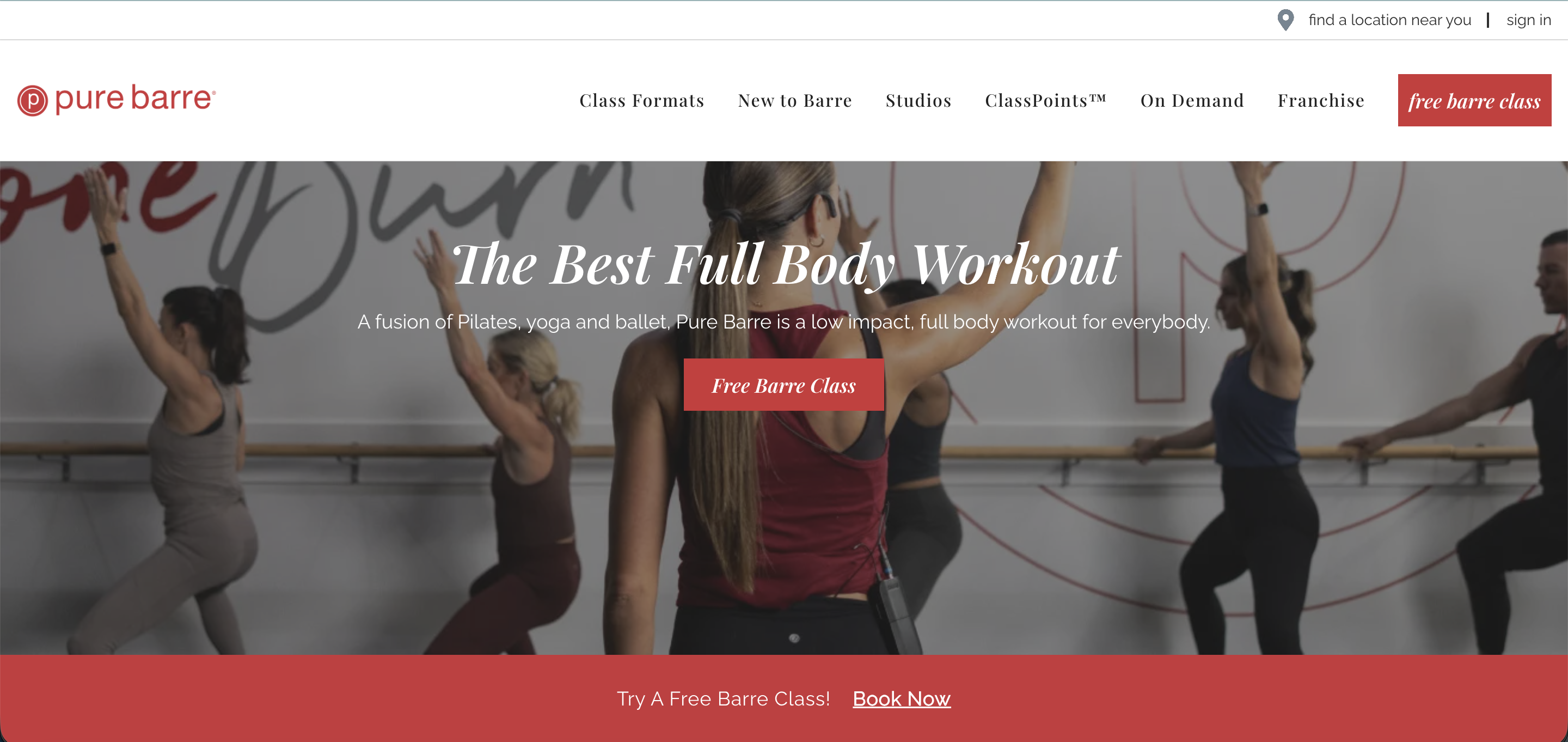
Task: Click the location pin icon
Action: [1285, 20]
